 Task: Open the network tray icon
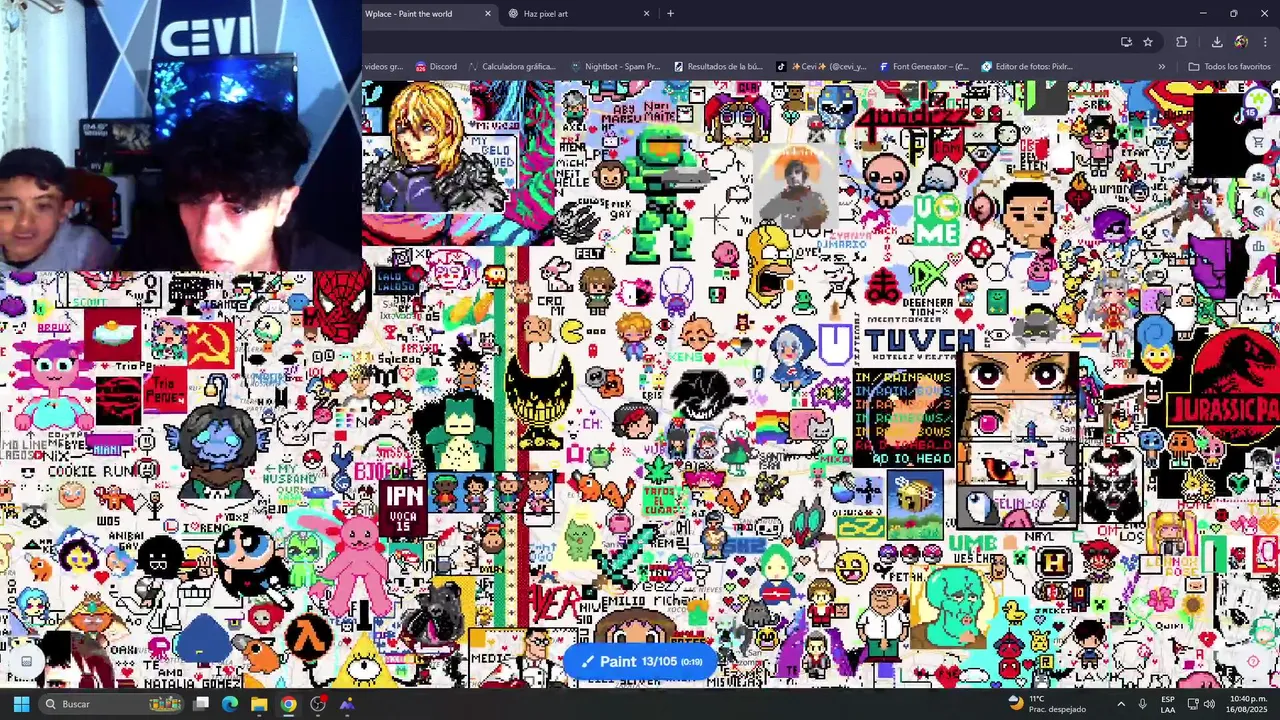tap(1192, 704)
